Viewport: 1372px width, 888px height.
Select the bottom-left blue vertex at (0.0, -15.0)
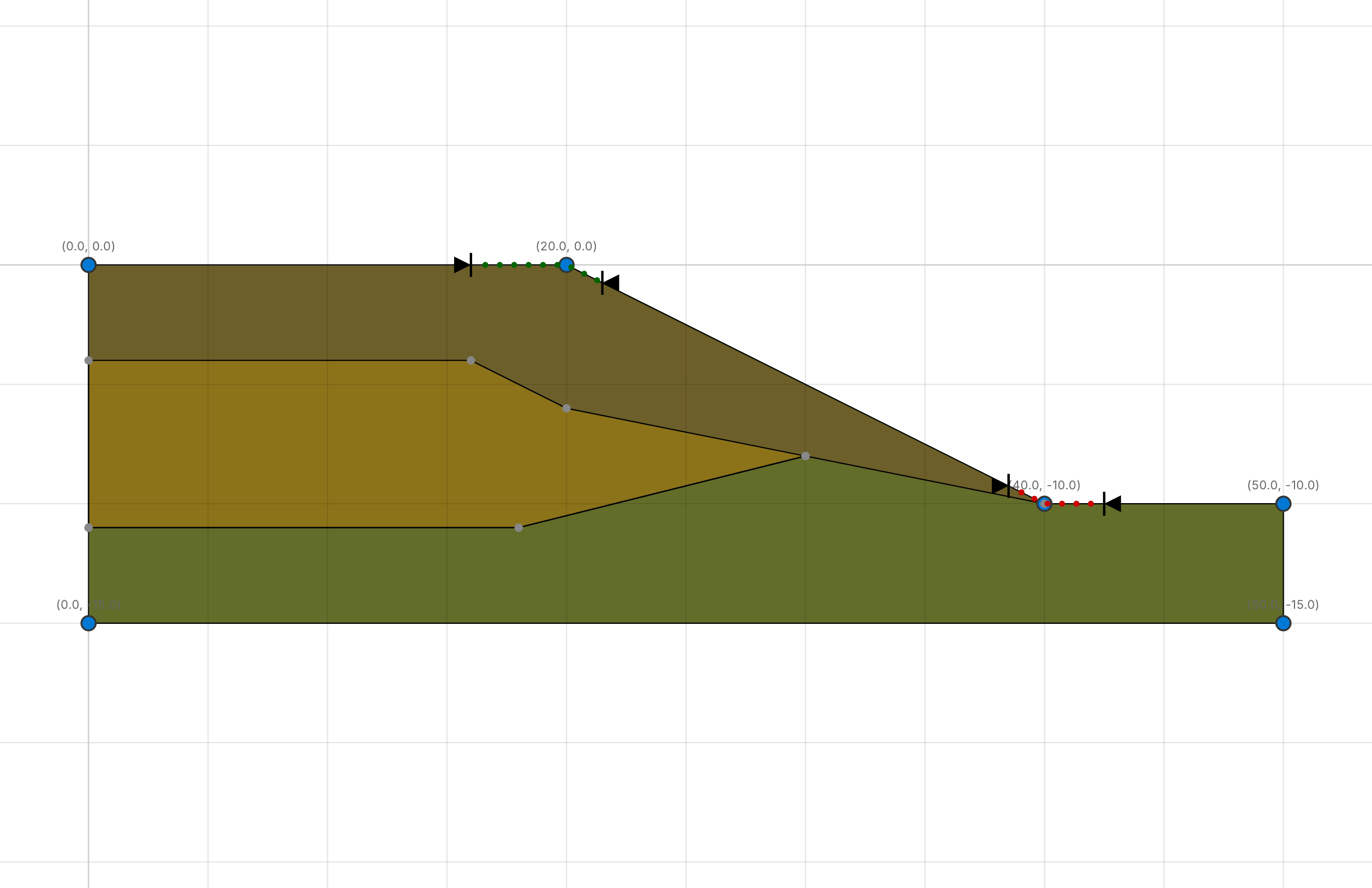(x=88, y=623)
